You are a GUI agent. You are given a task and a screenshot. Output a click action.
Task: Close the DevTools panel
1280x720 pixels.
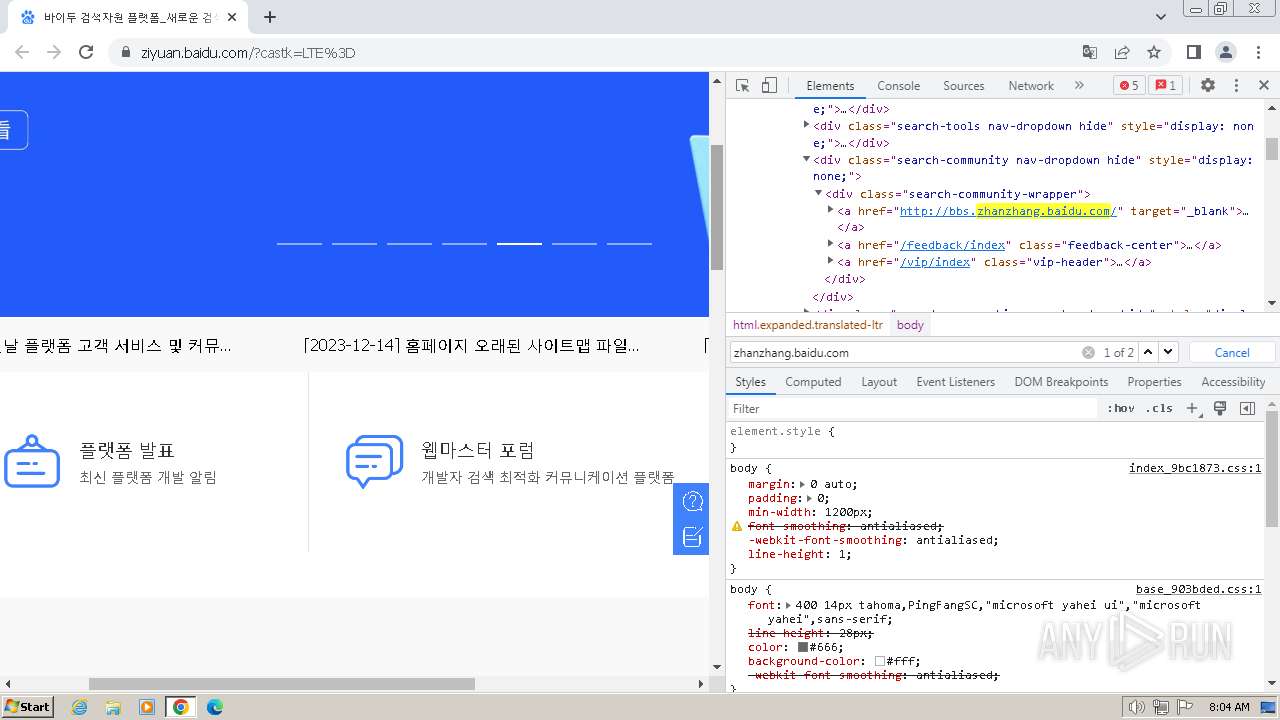[1263, 85]
